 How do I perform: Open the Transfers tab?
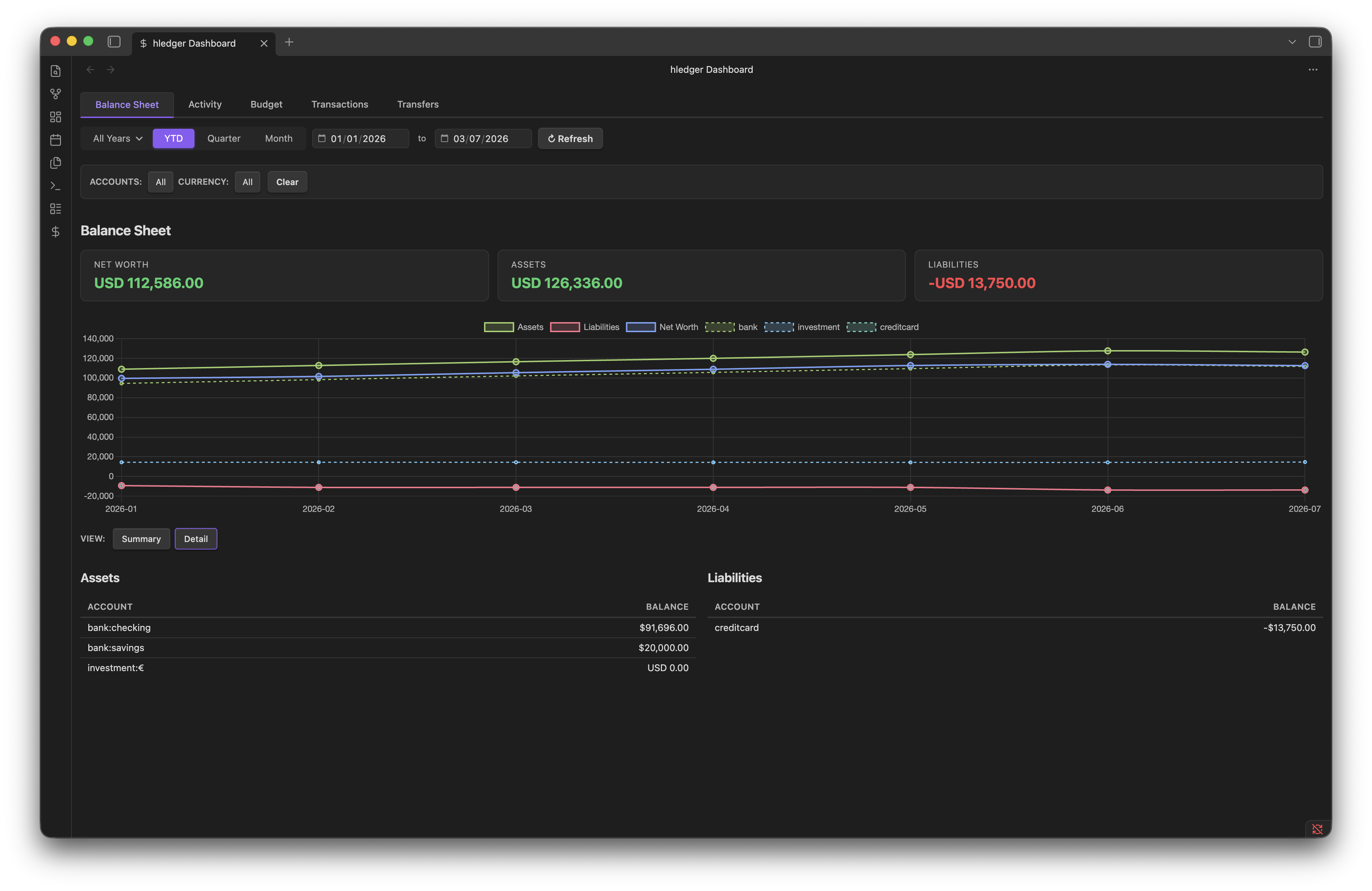pos(418,104)
